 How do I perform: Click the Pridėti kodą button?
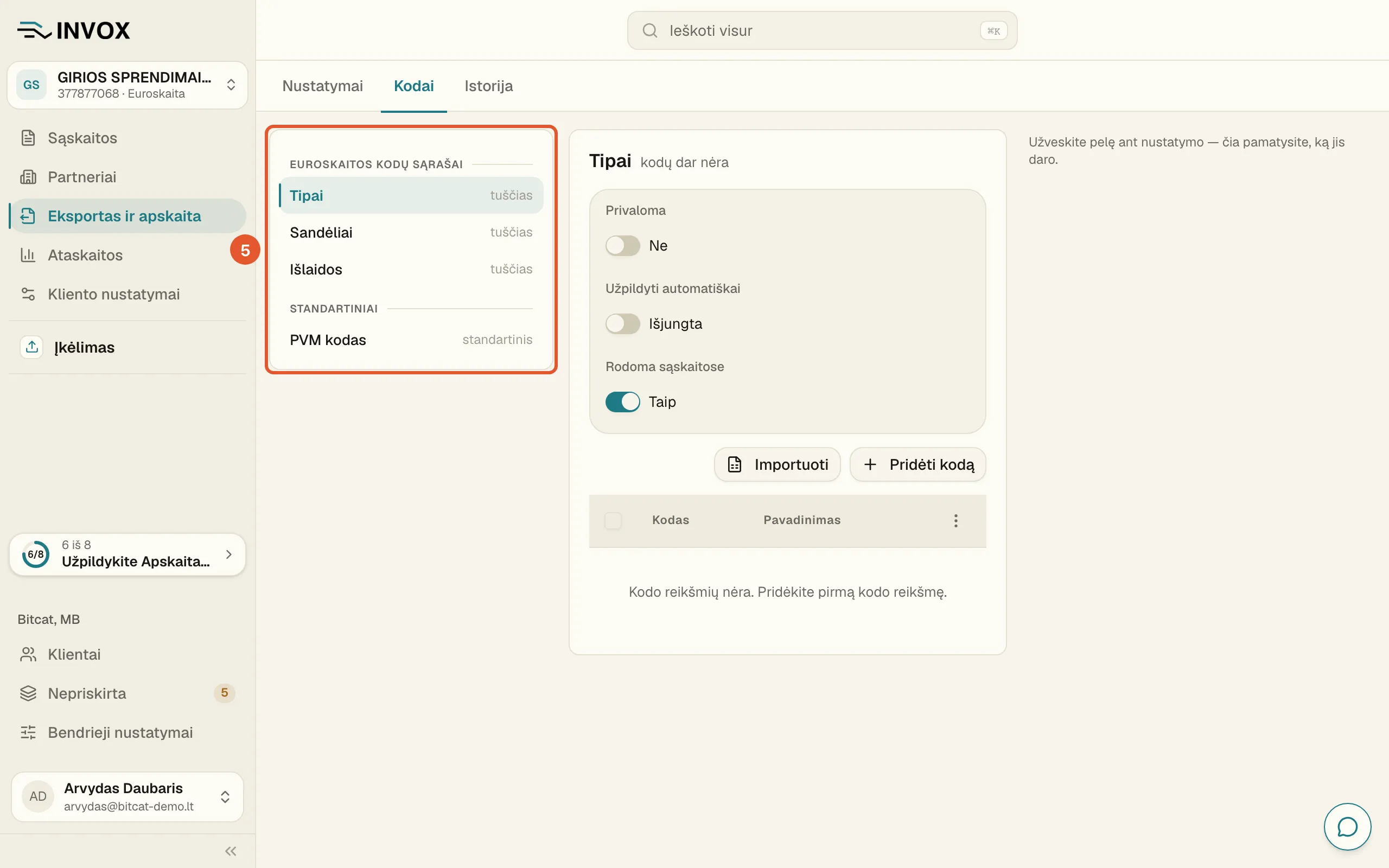(918, 464)
